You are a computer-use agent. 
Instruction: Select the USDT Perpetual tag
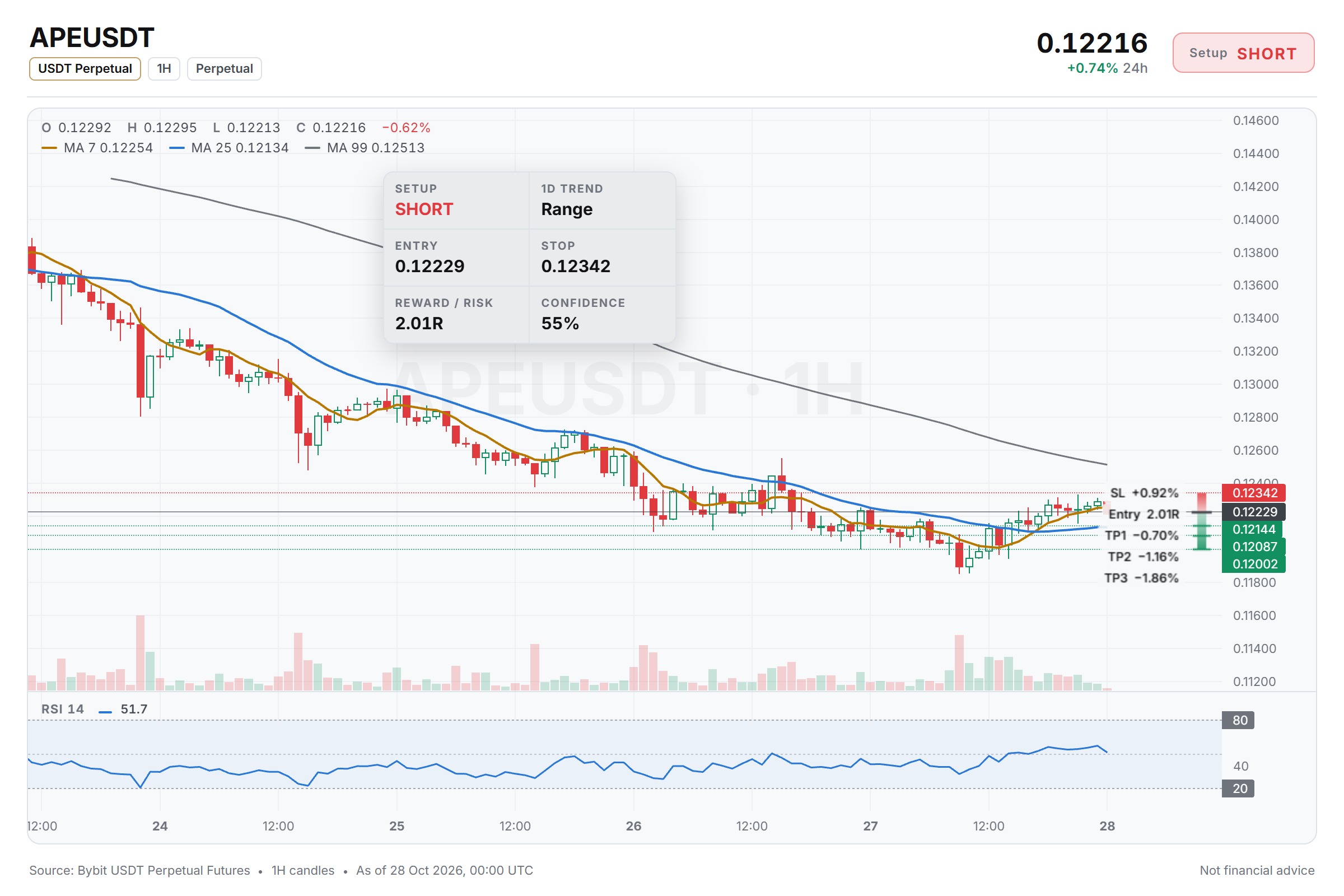85,68
